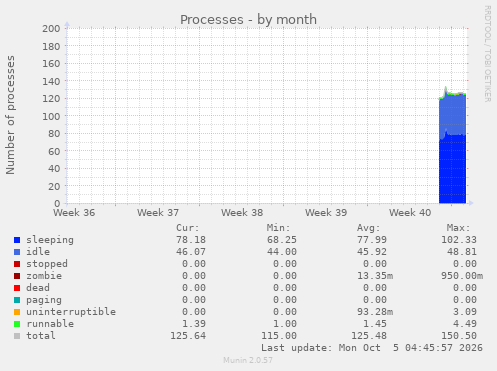Click the idle current value 46.07
This screenshot has width=497, height=371.
pos(191,252)
